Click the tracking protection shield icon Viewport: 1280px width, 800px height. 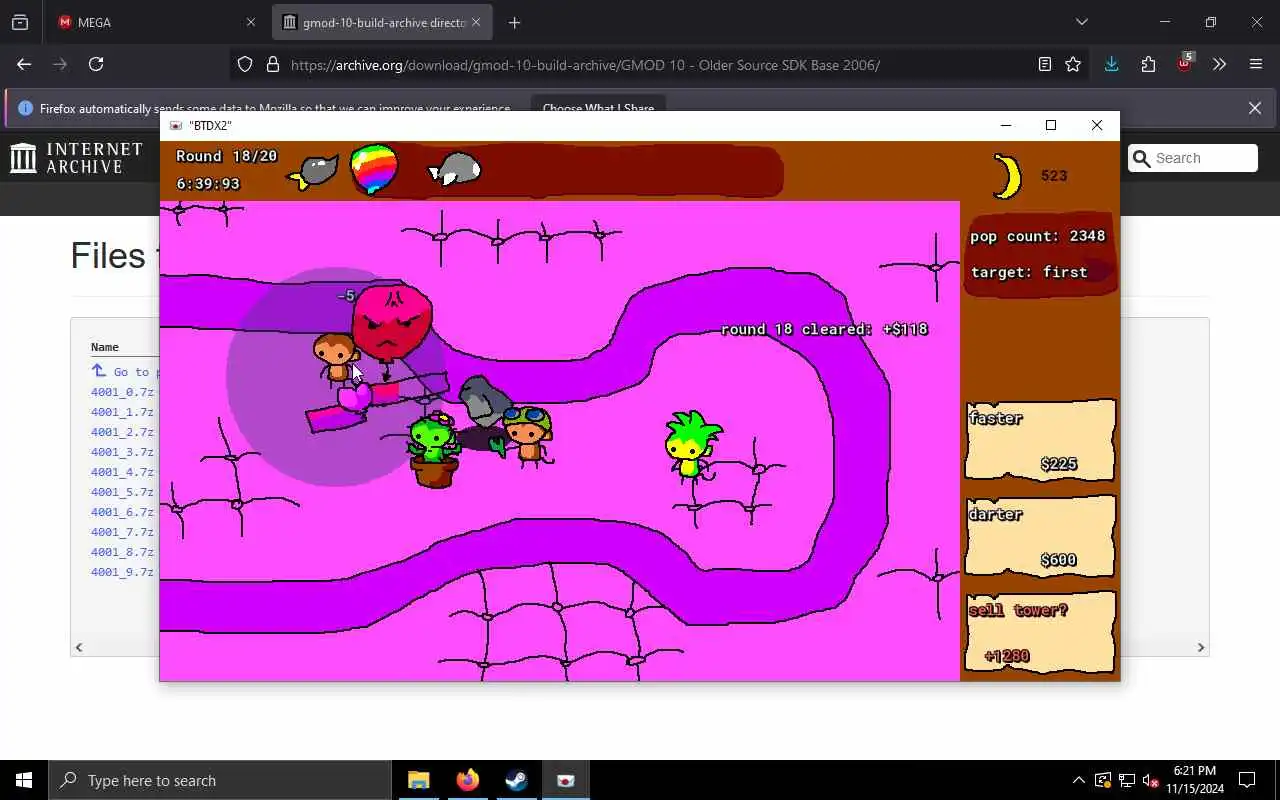pyautogui.click(x=245, y=65)
